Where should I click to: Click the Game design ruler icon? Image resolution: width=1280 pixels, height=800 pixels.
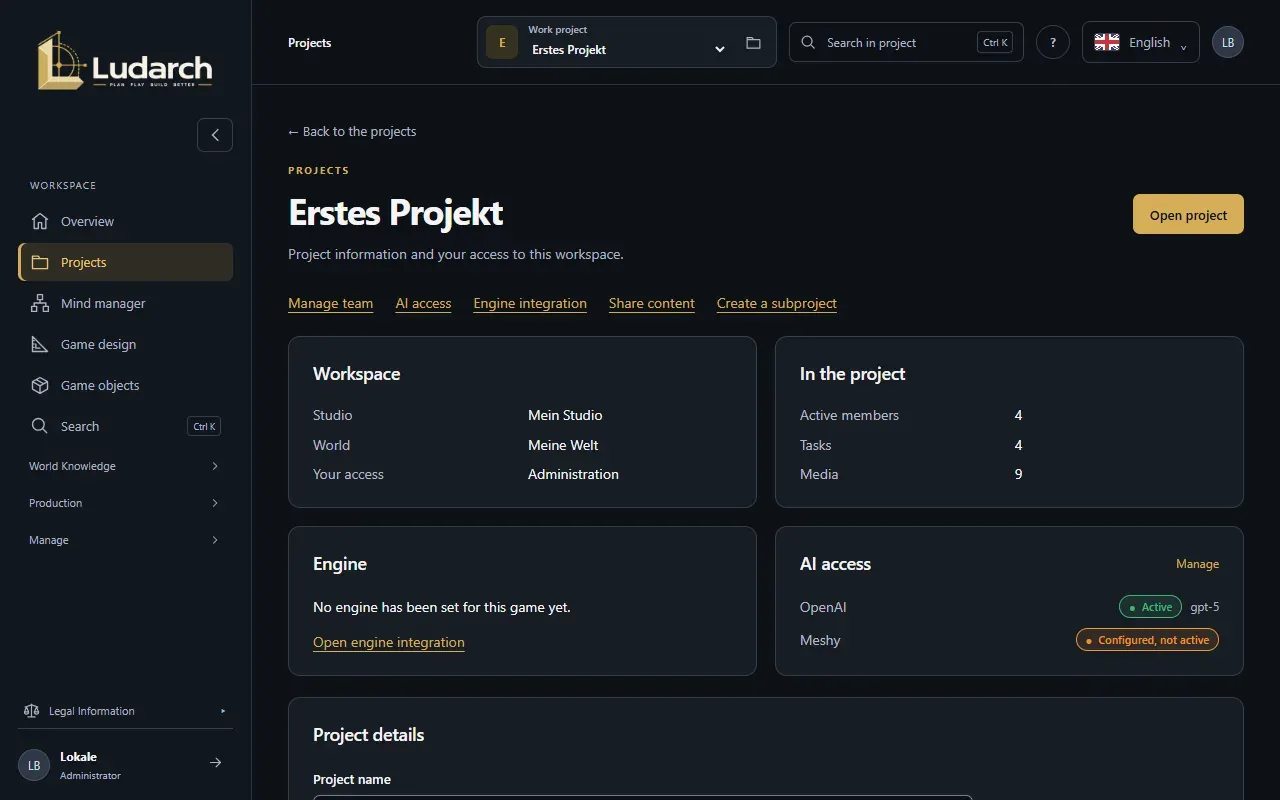(x=40, y=344)
